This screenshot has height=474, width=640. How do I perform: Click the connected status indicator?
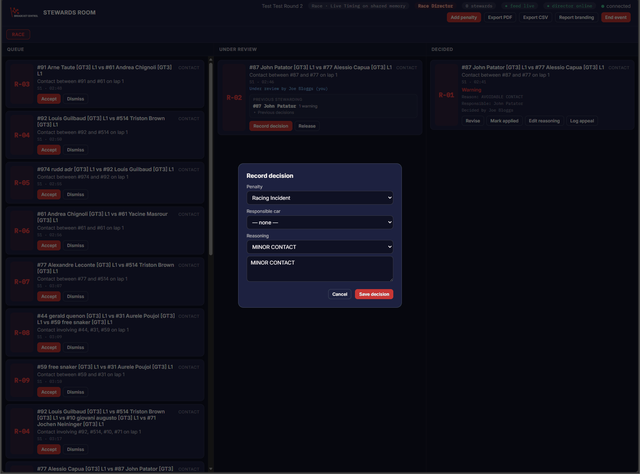616,6
